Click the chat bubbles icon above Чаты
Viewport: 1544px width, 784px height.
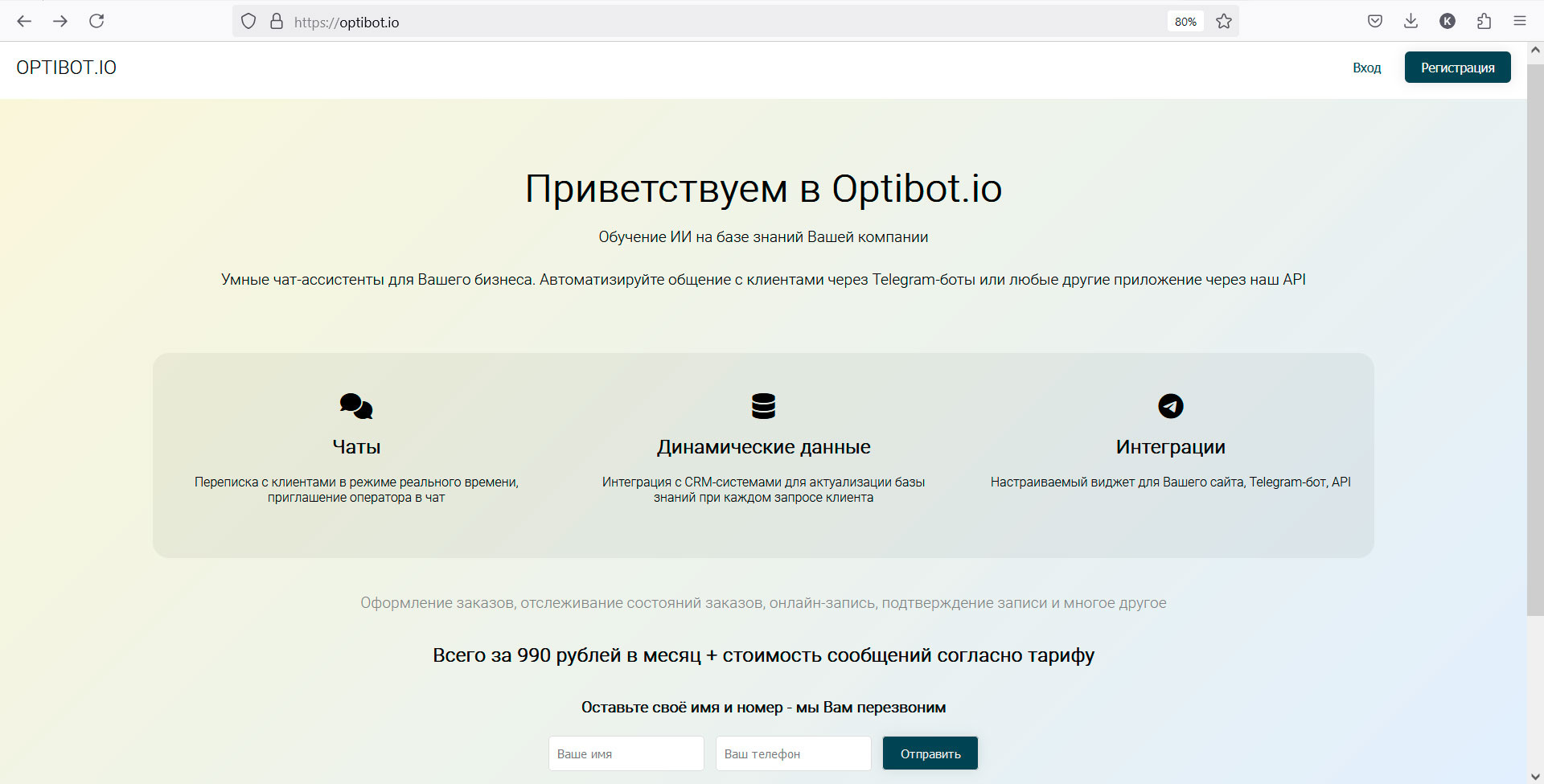356,406
